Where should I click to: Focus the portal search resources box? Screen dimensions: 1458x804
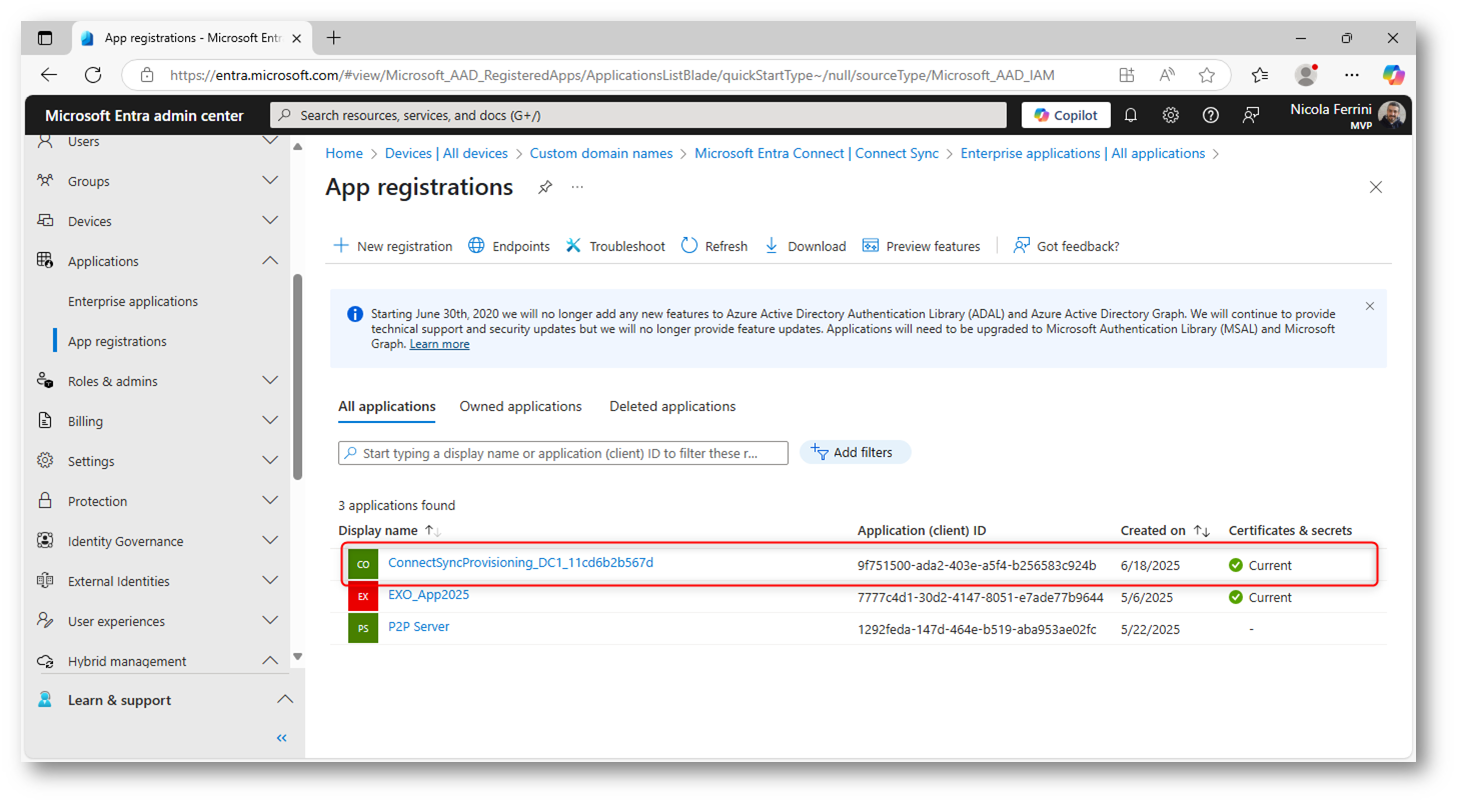pos(639,115)
